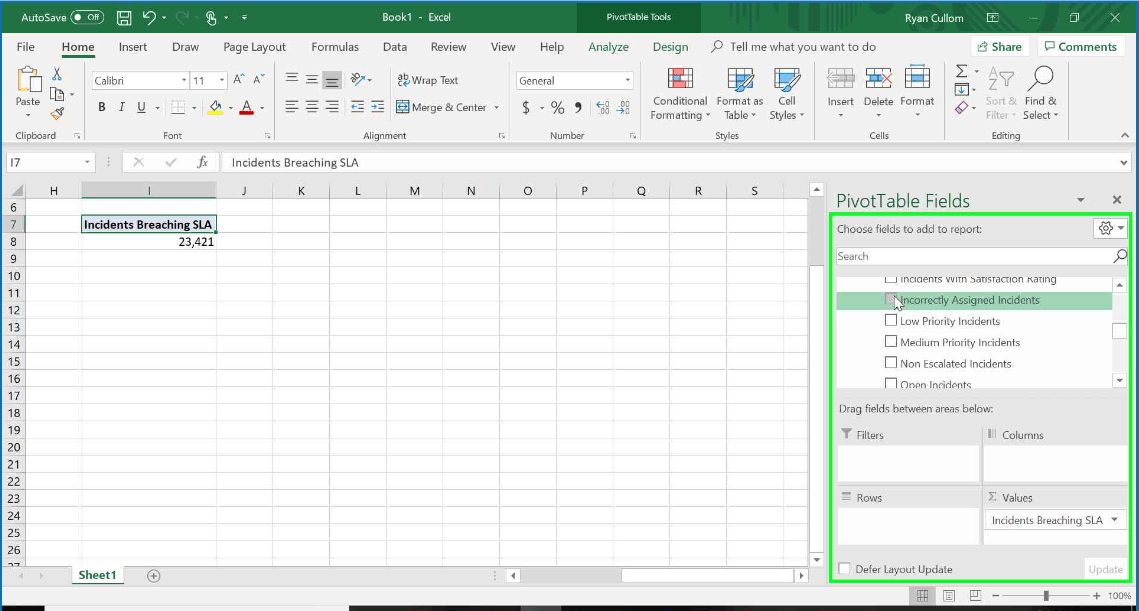Click the Undo arrow icon
The height and width of the screenshot is (611, 1139).
coord(149,17)
